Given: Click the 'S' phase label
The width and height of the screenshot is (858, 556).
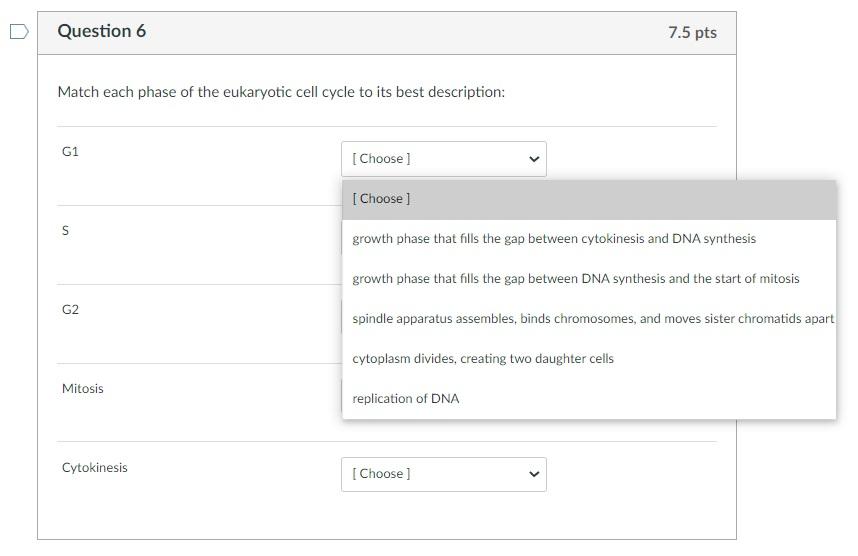Looking at the screenshot, I should pyautogui.click(x=66, y=230).
